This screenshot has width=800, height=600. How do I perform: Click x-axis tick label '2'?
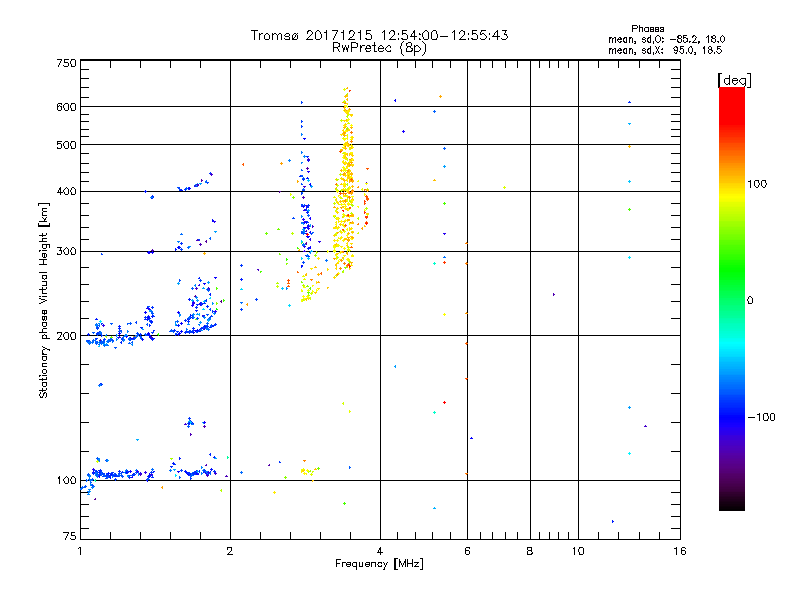[230, 551]
